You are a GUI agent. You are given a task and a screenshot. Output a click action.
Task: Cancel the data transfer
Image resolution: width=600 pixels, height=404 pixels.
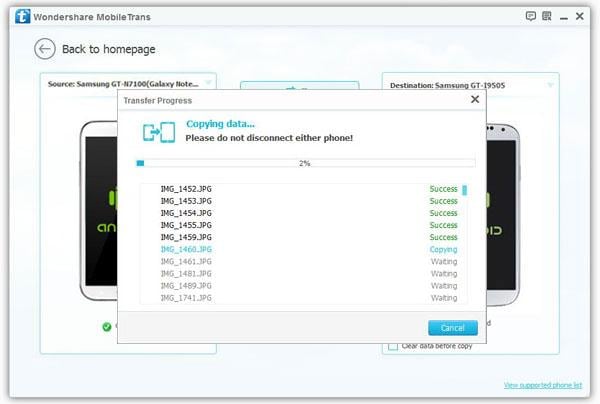coord(453,328)
